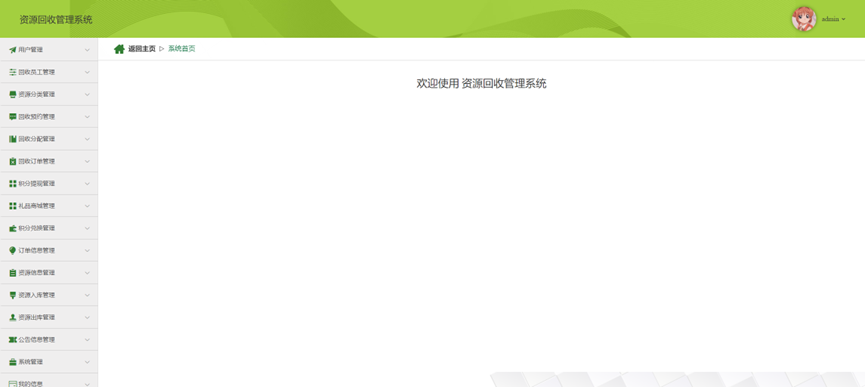The width and height of the screenshot is (865, 387).
Task: Click the clipboard icon beside 资源信息管理
Action: pos(13,273)
